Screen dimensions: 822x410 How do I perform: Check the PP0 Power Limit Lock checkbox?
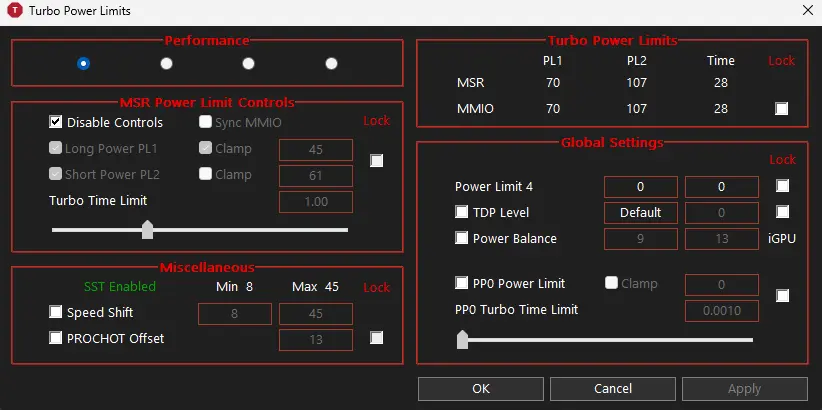pos(783,296)
